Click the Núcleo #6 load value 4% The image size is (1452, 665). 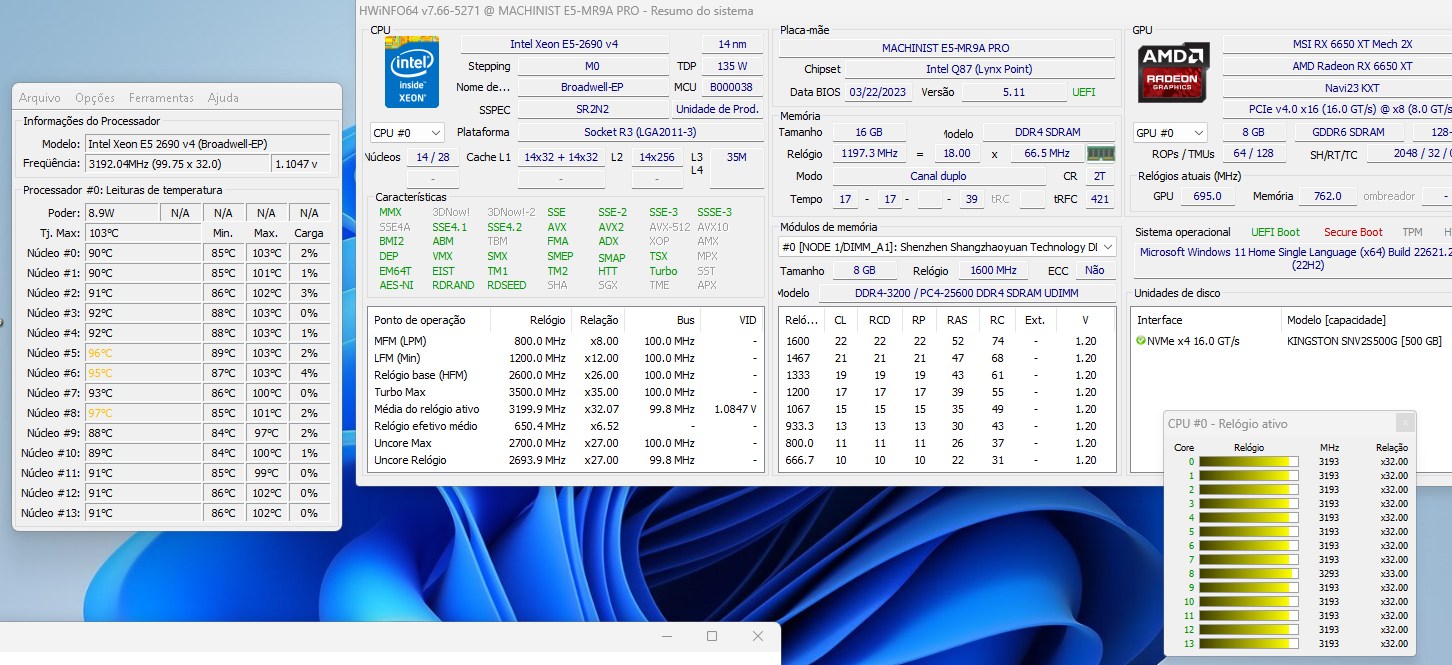pos(309,373)
